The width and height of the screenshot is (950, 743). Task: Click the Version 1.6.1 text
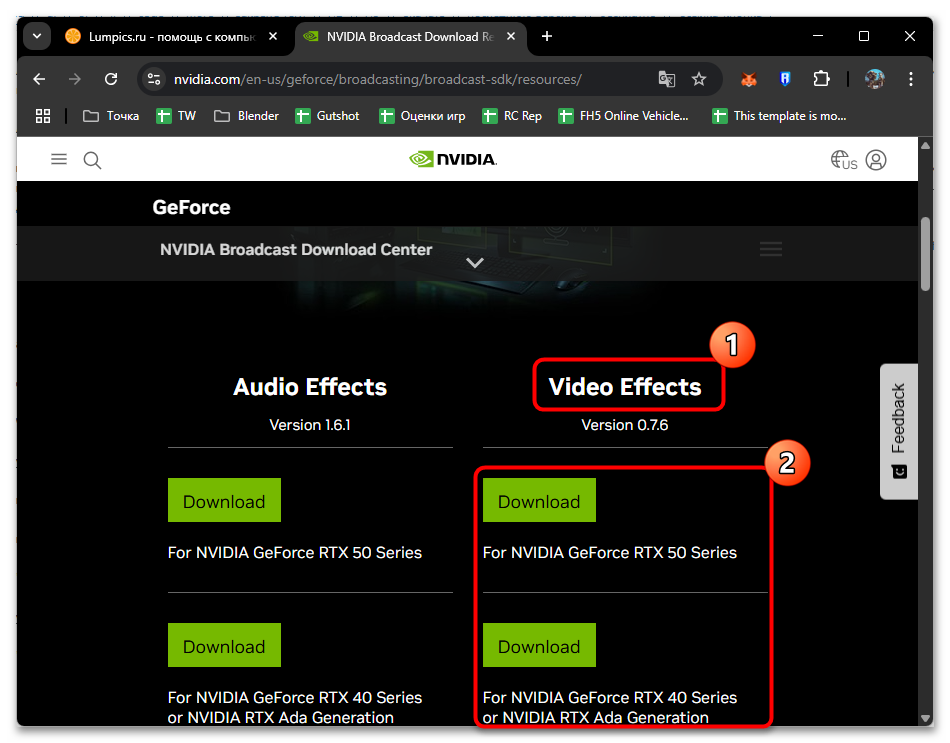point(310,425)
